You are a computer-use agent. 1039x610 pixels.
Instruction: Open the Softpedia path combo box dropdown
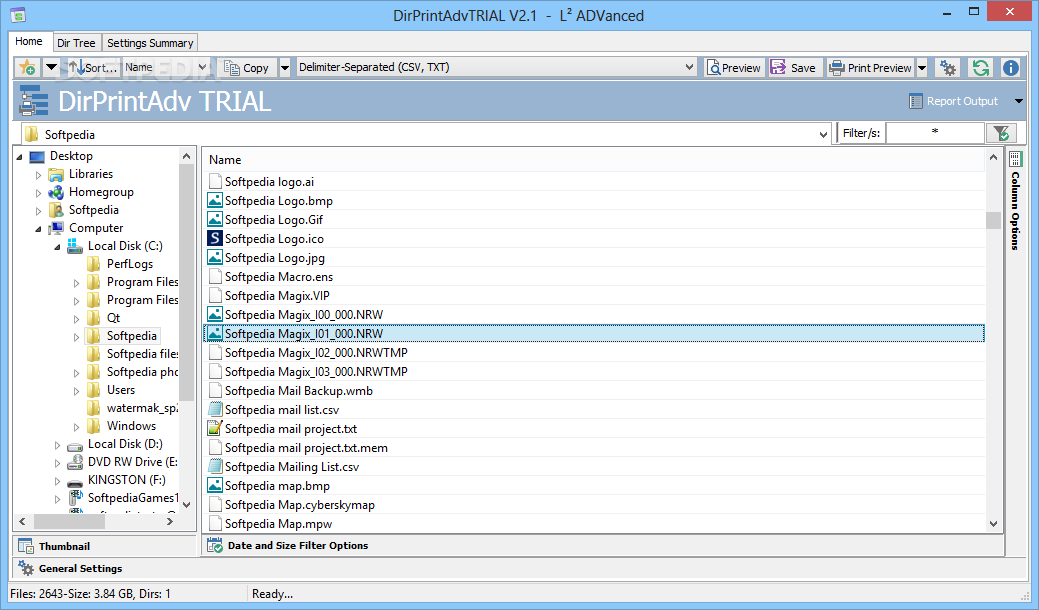[x=823, y=134]
